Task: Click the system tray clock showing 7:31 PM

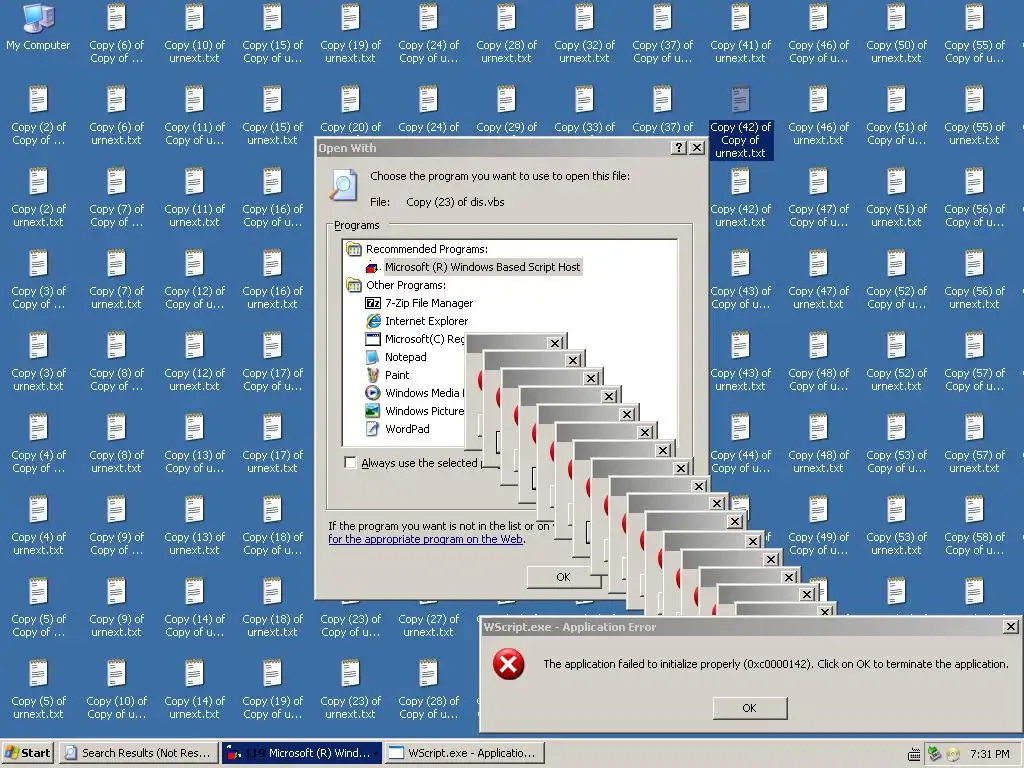Action: click(989, 754)
